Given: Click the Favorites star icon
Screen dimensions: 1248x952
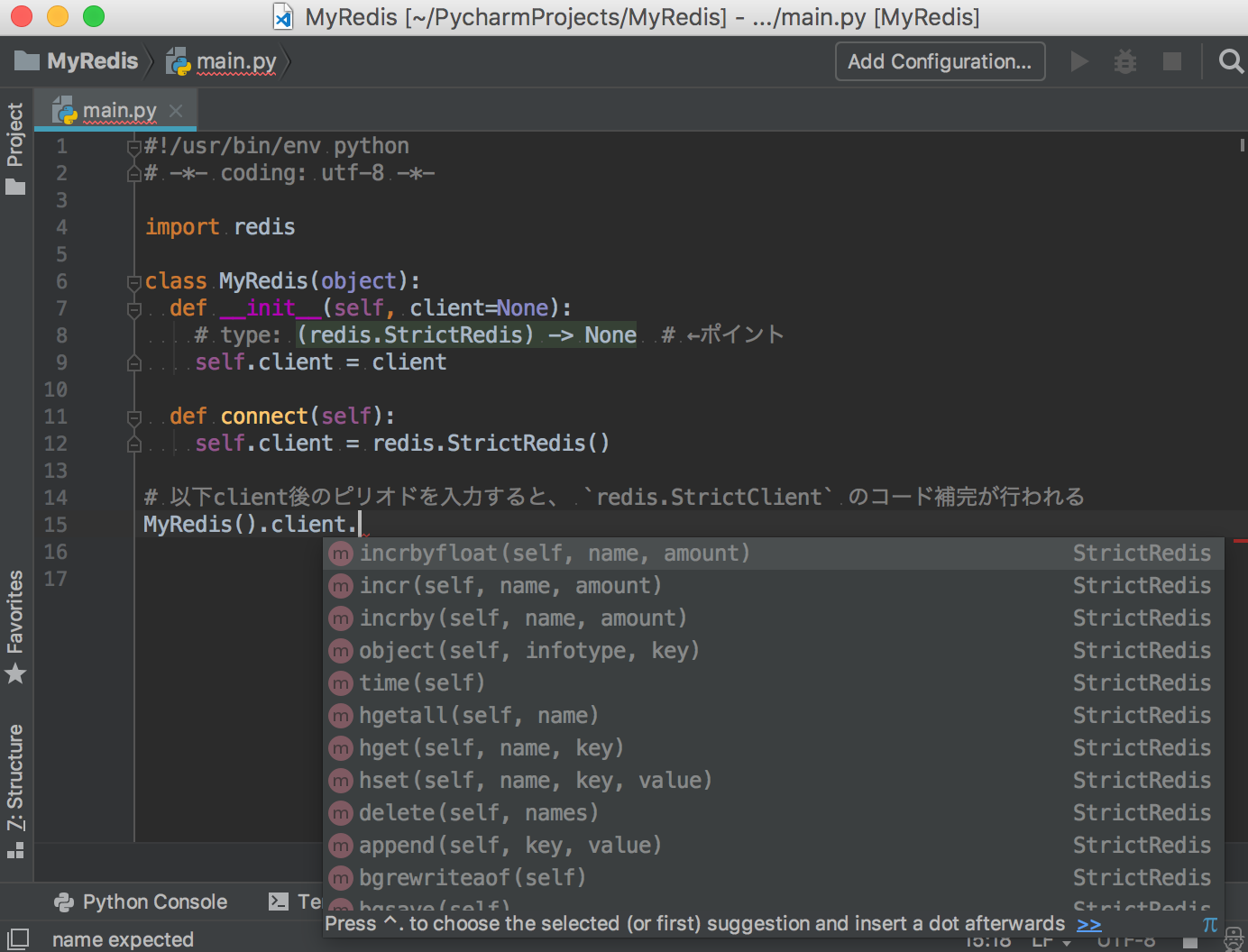Looking at the screenshot, I should coord(15,673).
